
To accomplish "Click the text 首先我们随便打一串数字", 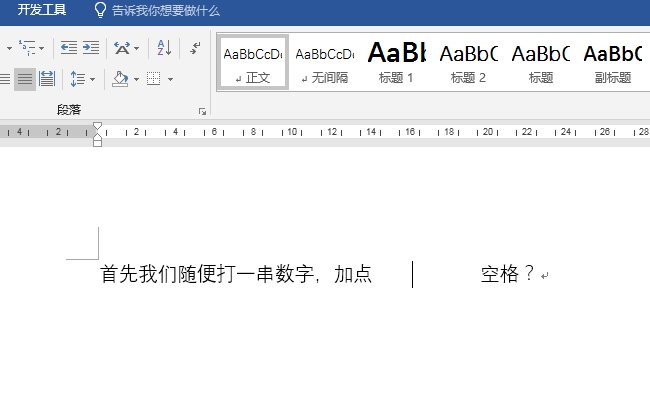I will point(206,274).
